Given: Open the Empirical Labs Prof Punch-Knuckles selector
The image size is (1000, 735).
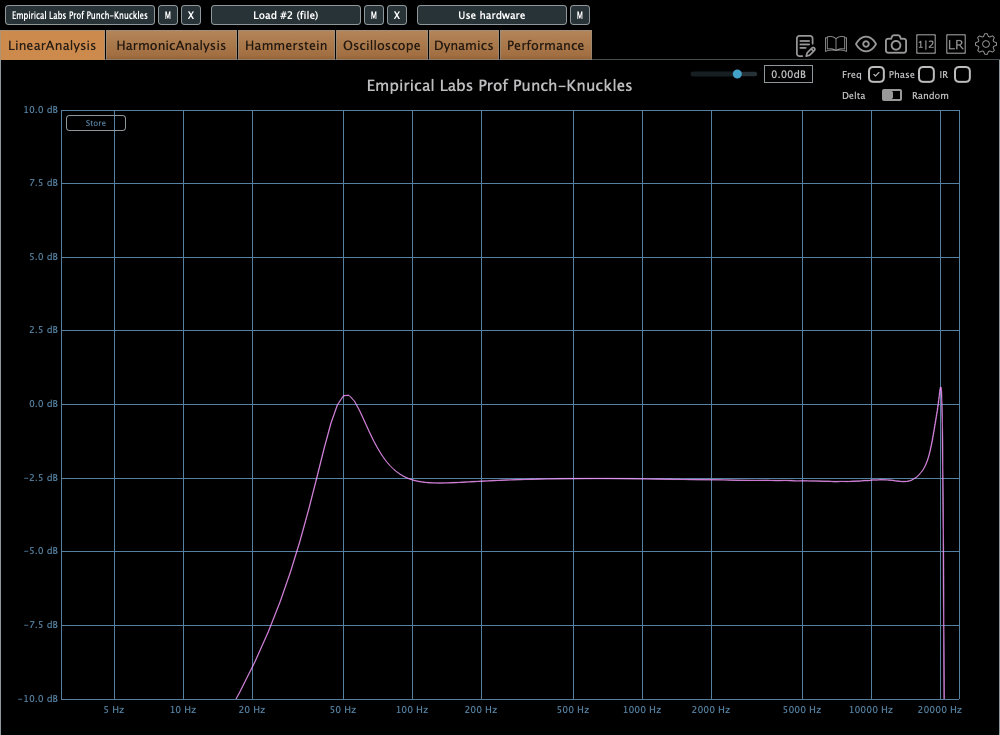Looking at the screenshot, I should [80, 15].
